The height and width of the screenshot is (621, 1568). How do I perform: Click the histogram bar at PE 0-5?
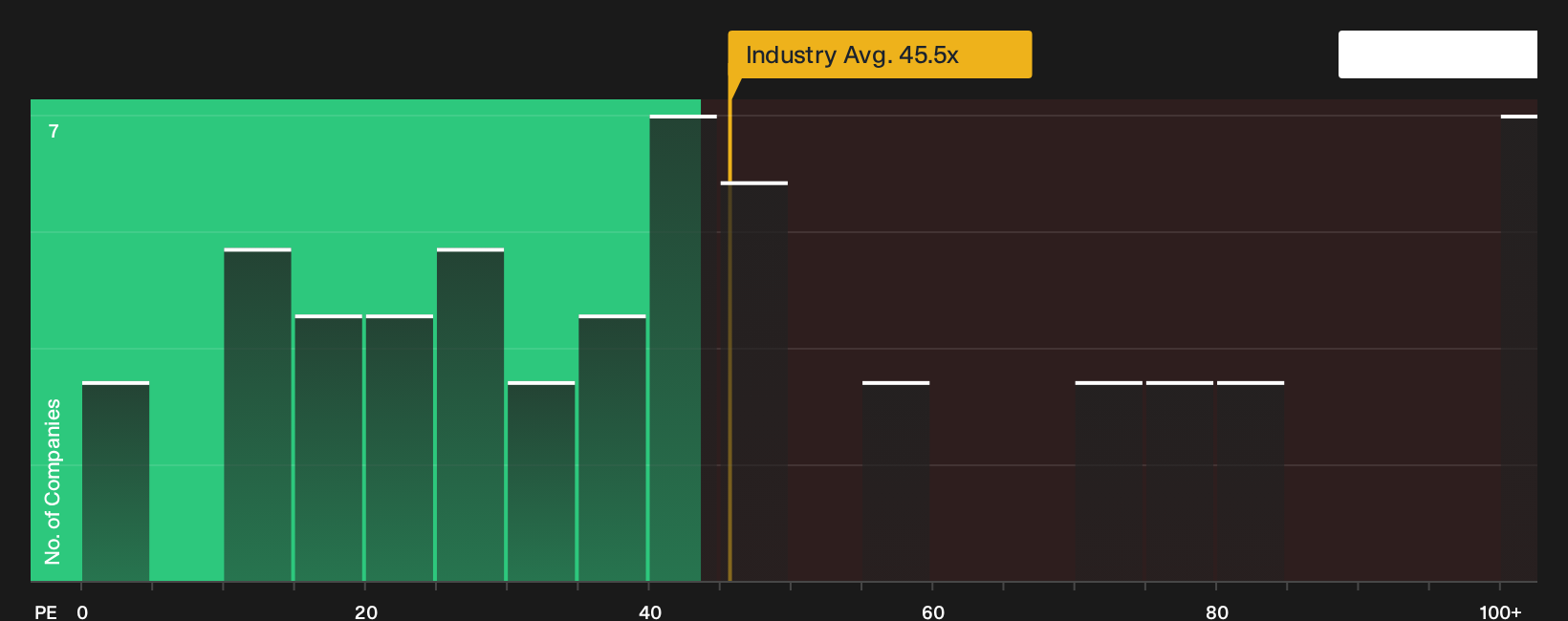[x=116, y=482]
